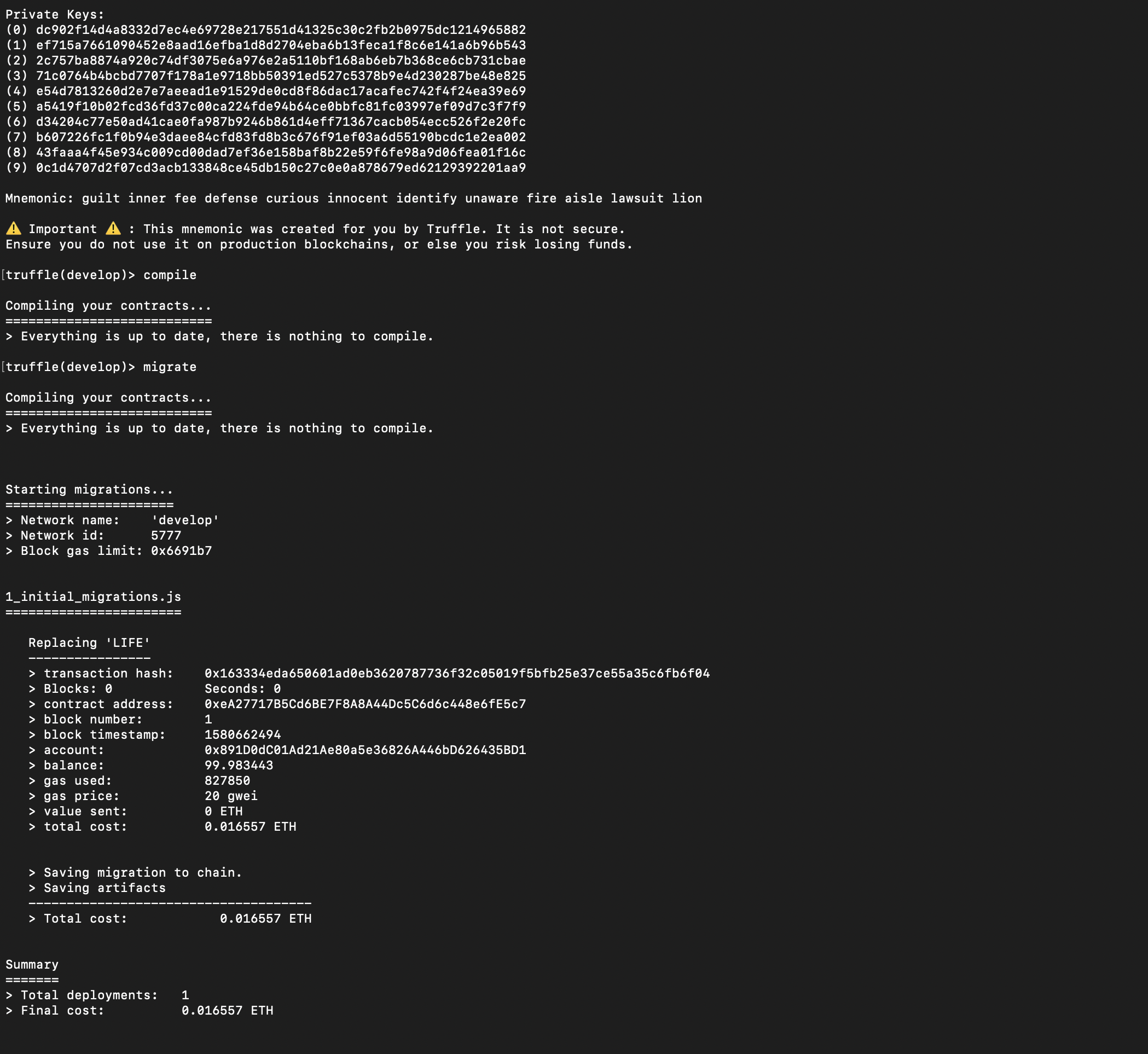Click the Final cost 0.016557 ETH
Viewport: 1148px width, 1054px height.
tap(227, 1011)
